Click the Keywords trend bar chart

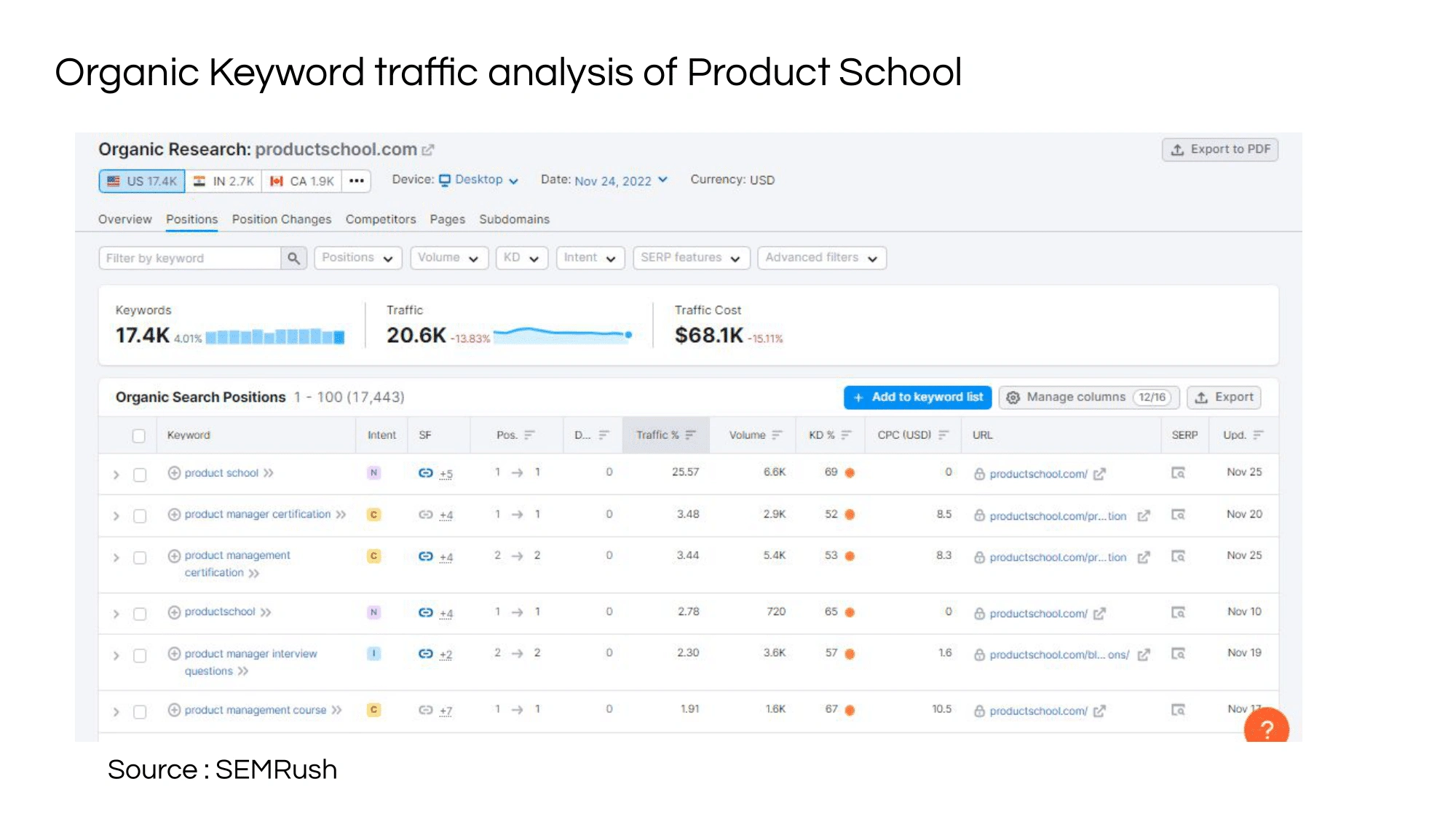coord(275,336)
